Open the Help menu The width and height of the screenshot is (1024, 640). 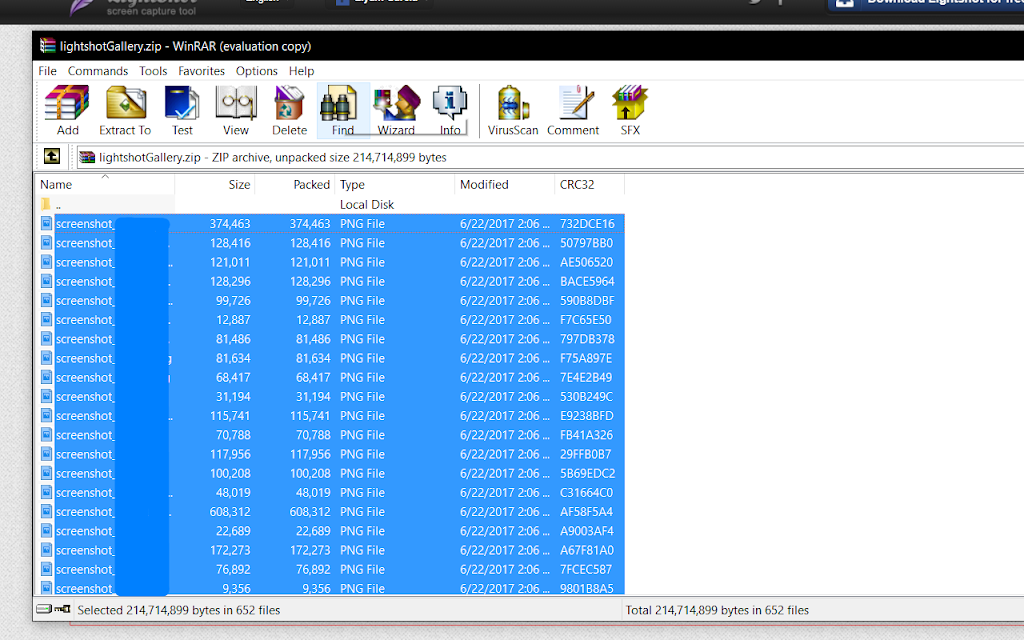pos(301,71)
